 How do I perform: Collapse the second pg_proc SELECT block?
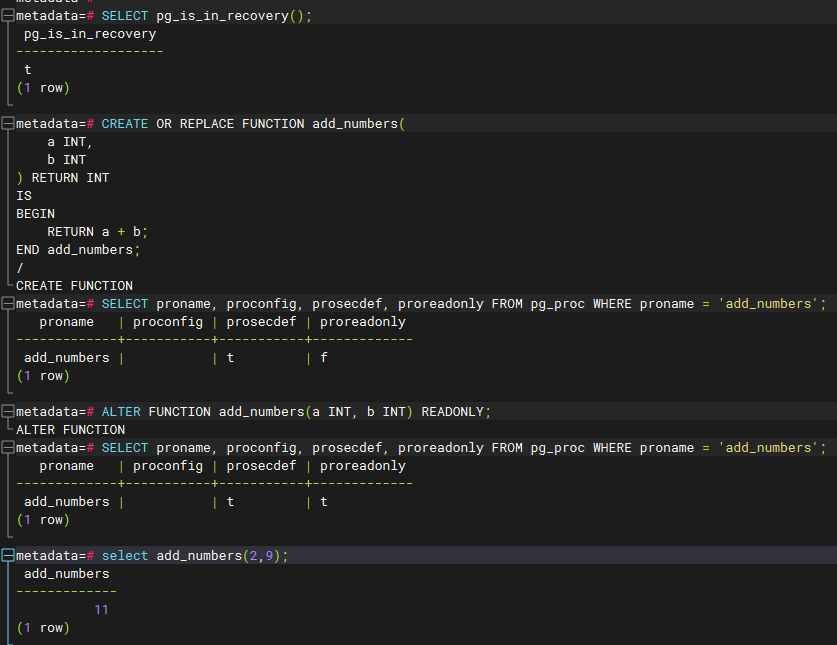(x=7, y=448)
